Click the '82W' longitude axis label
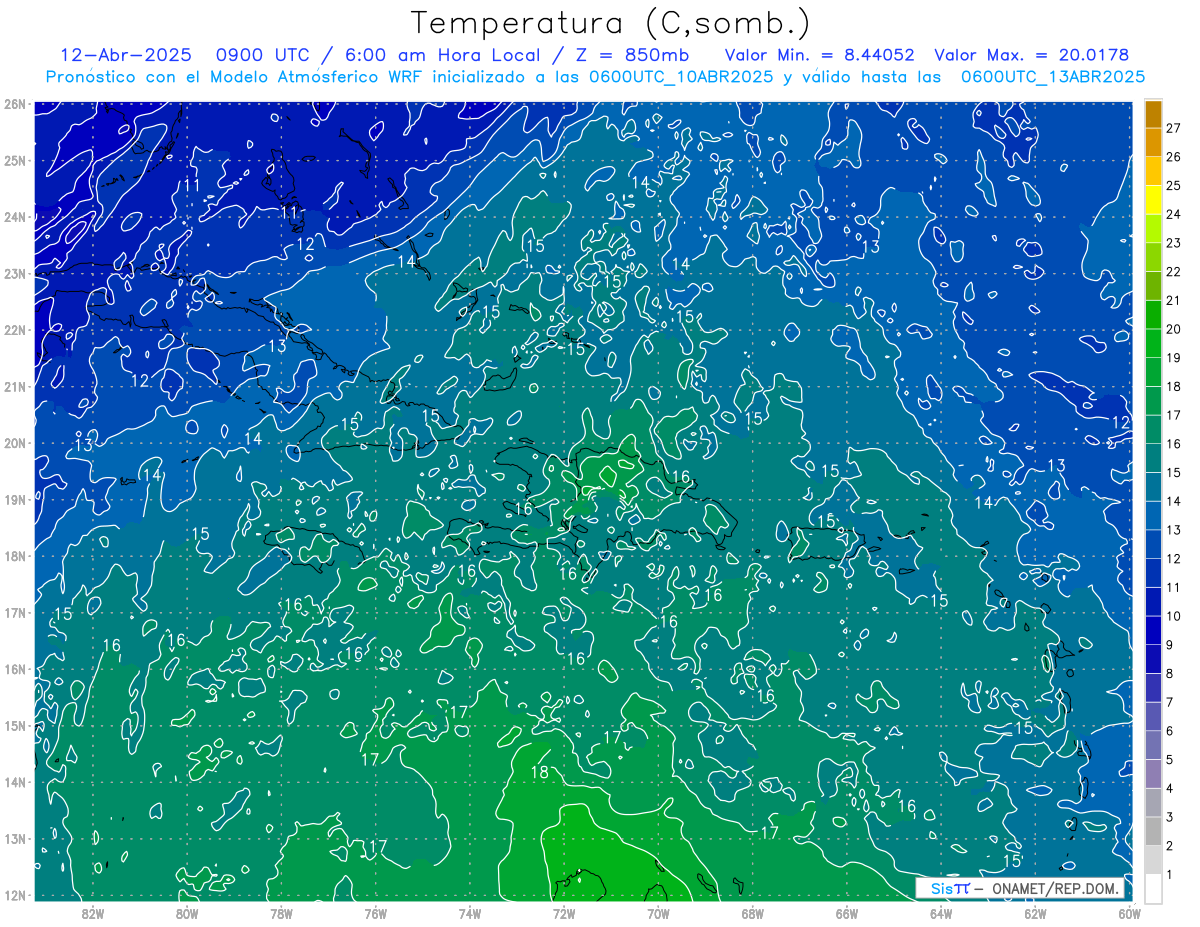The height and width of the screenshot is (927, 1200). pyautogui.click(x=92, y=913)
